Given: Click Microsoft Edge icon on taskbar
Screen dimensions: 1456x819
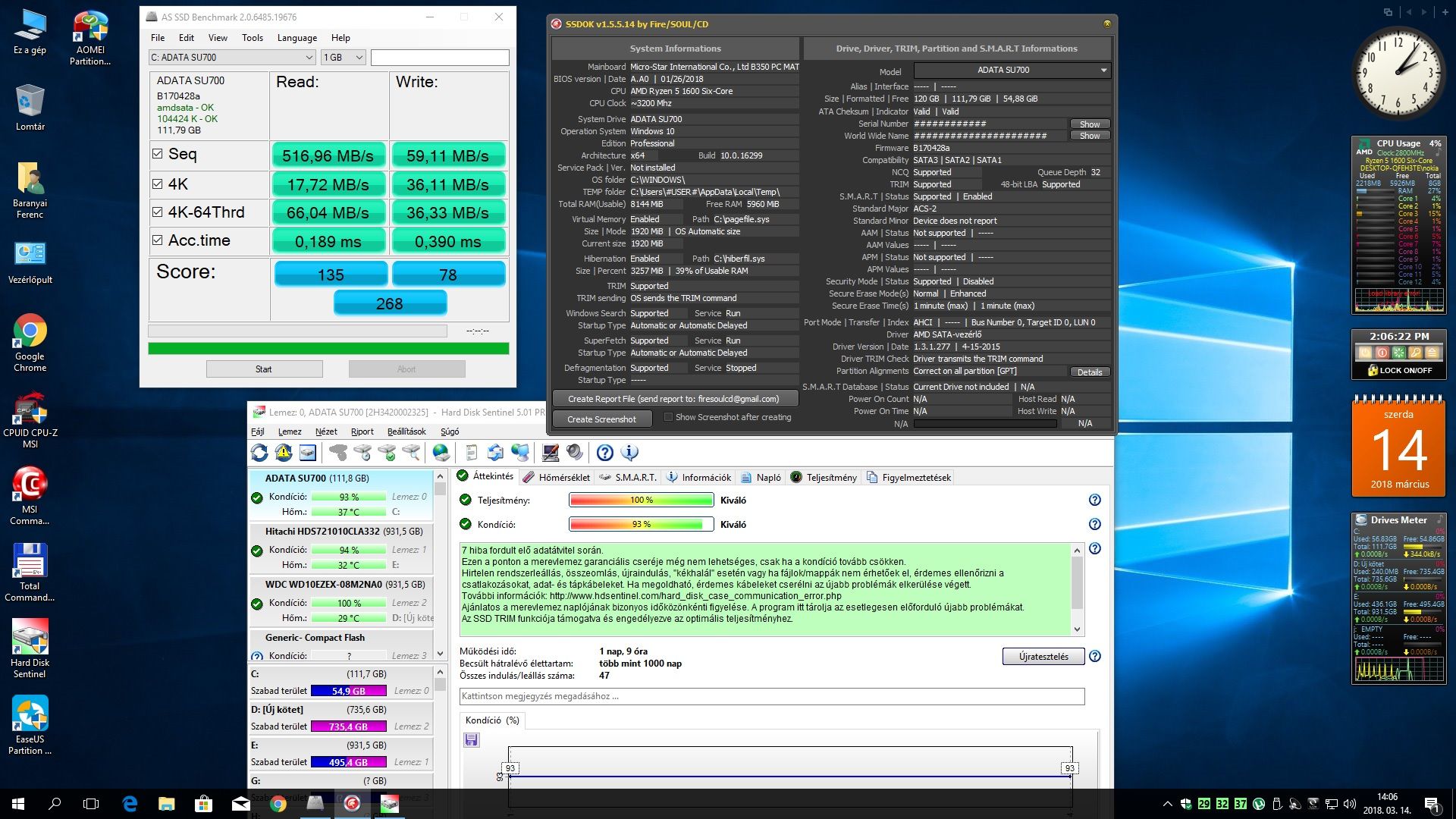Looking at the screenshot, I should 130,804.
